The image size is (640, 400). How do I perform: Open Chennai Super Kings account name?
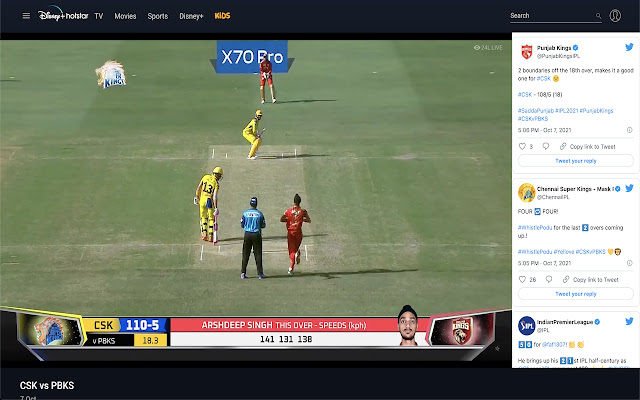[x=575, y=189]
